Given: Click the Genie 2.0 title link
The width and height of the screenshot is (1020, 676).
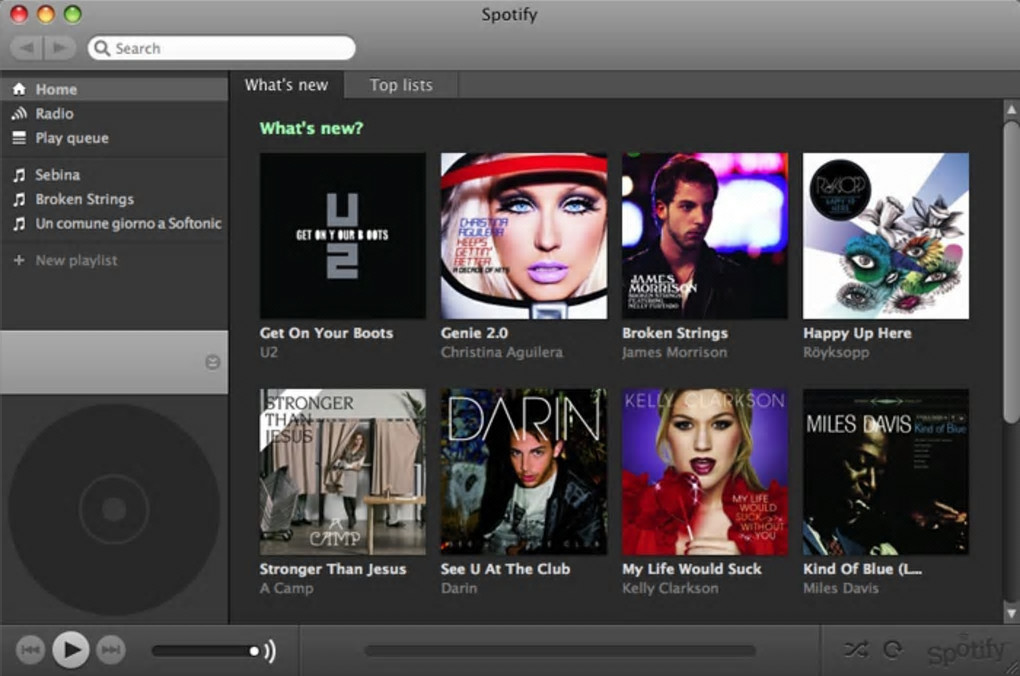Looking at the screenshot, I should [x=474, y=333].
